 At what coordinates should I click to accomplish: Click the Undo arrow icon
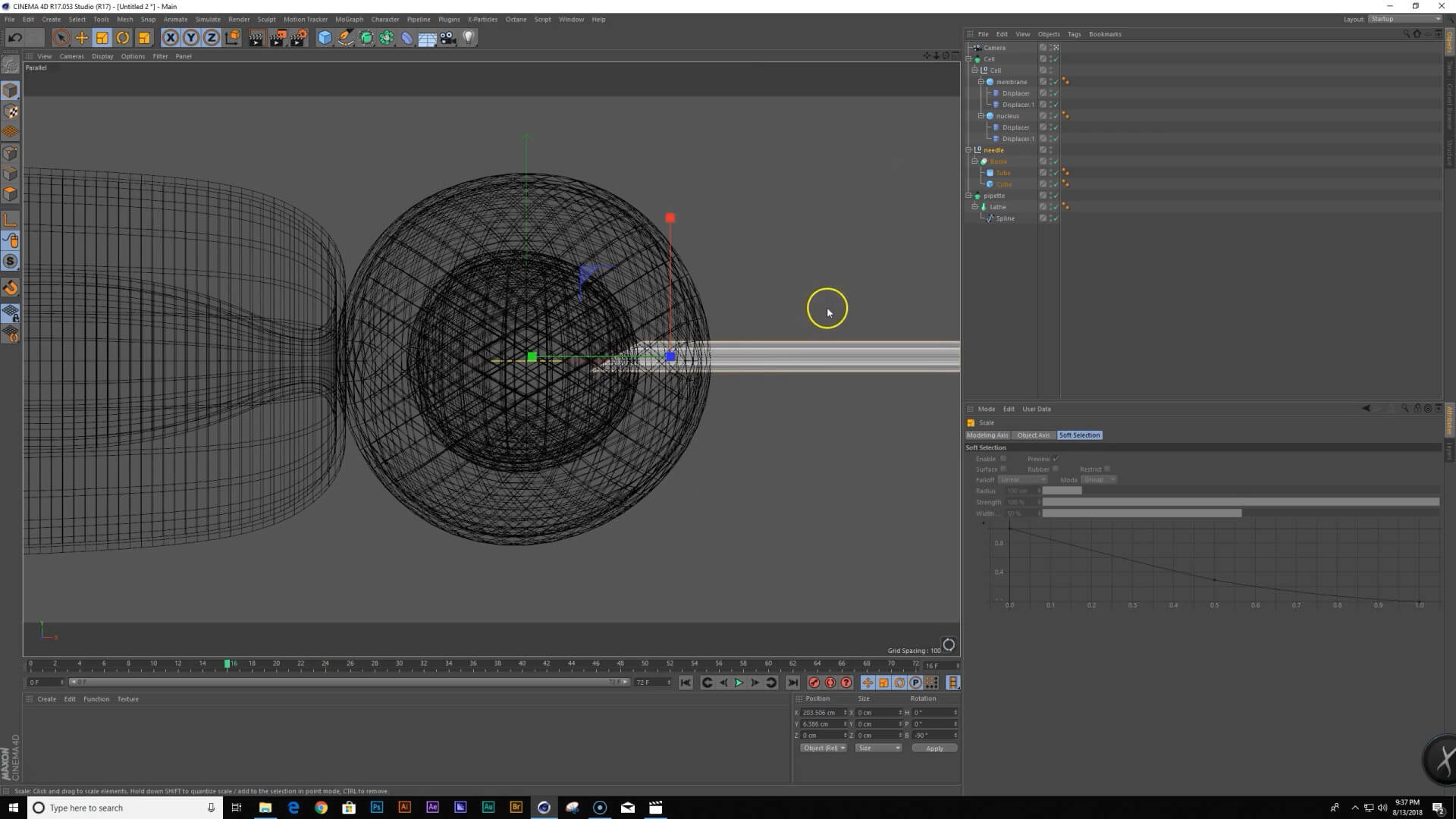pyautogui.click(x=15, y=38)
